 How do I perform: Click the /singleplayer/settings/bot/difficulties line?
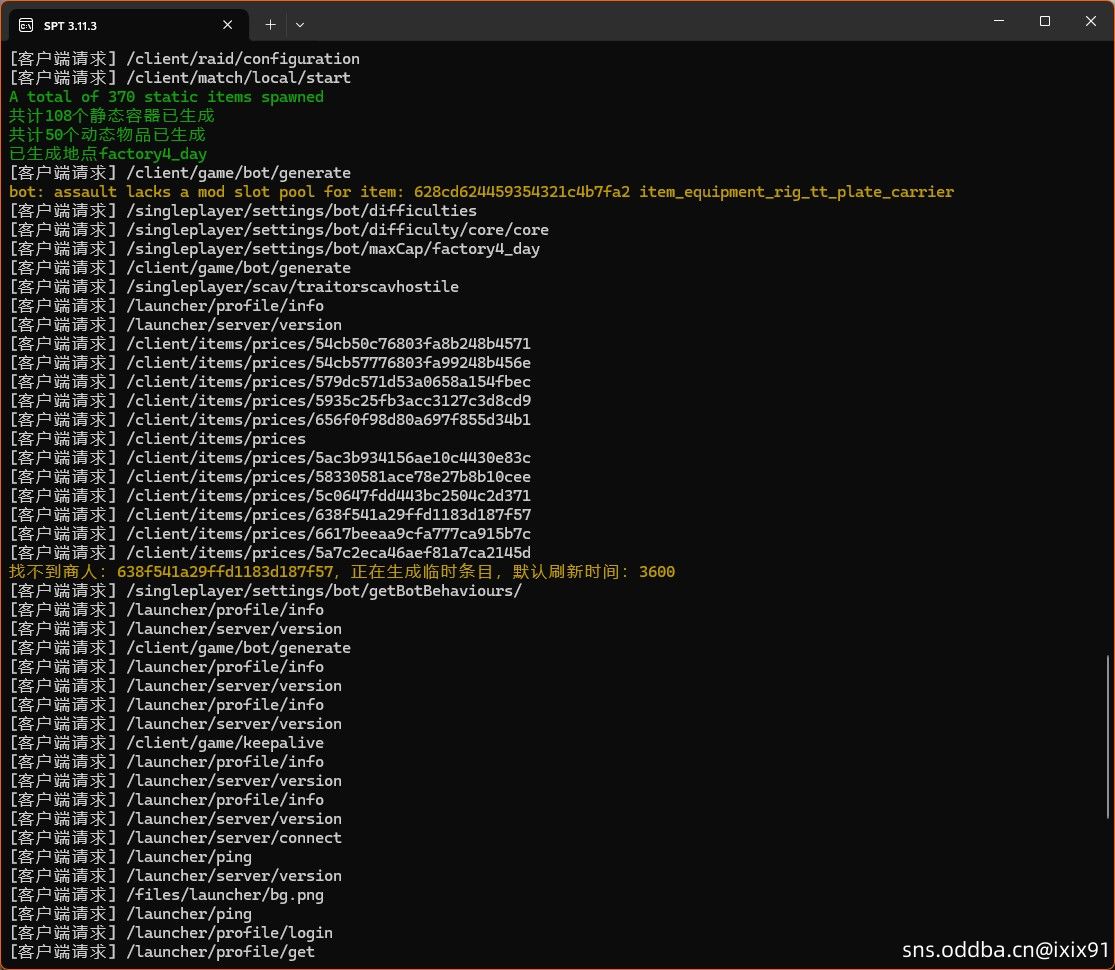click(x=243, y=211)
